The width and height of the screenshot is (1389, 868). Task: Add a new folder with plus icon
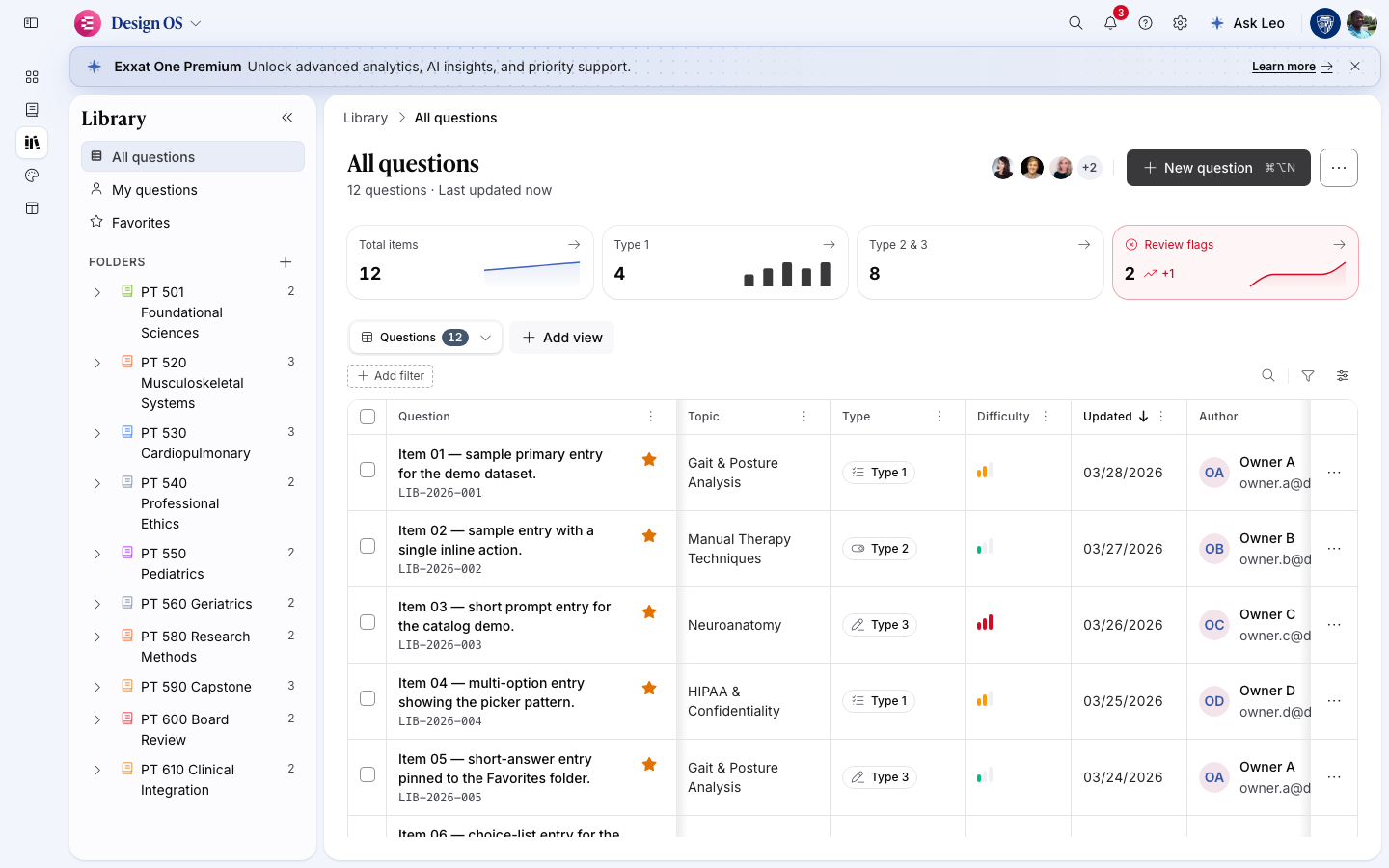coord(286,262)
